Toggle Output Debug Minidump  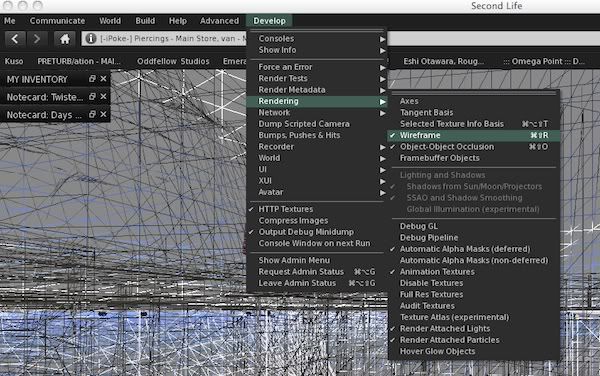point(317,232)
